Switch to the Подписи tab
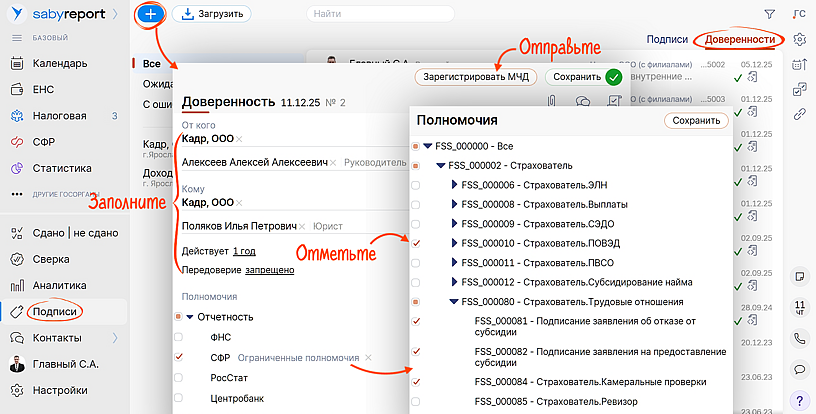This screenshot has width=816, height=414. point(667,39)
